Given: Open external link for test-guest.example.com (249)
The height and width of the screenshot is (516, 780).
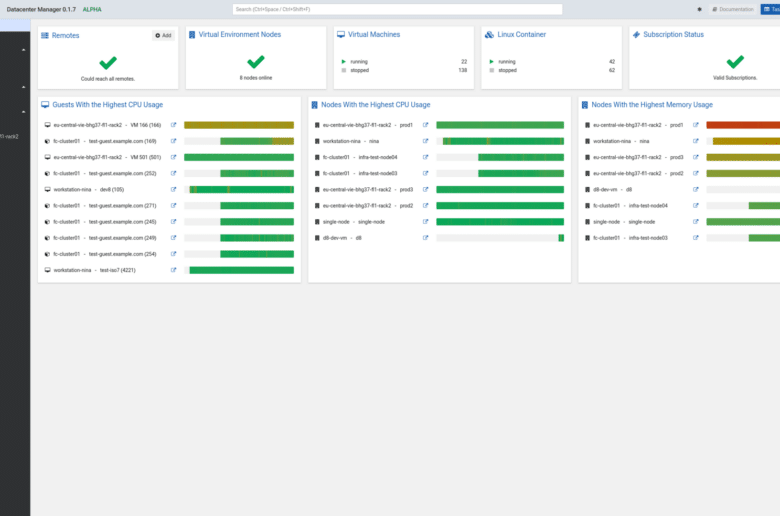Looking at the screenshot, I should click(174, 238).
